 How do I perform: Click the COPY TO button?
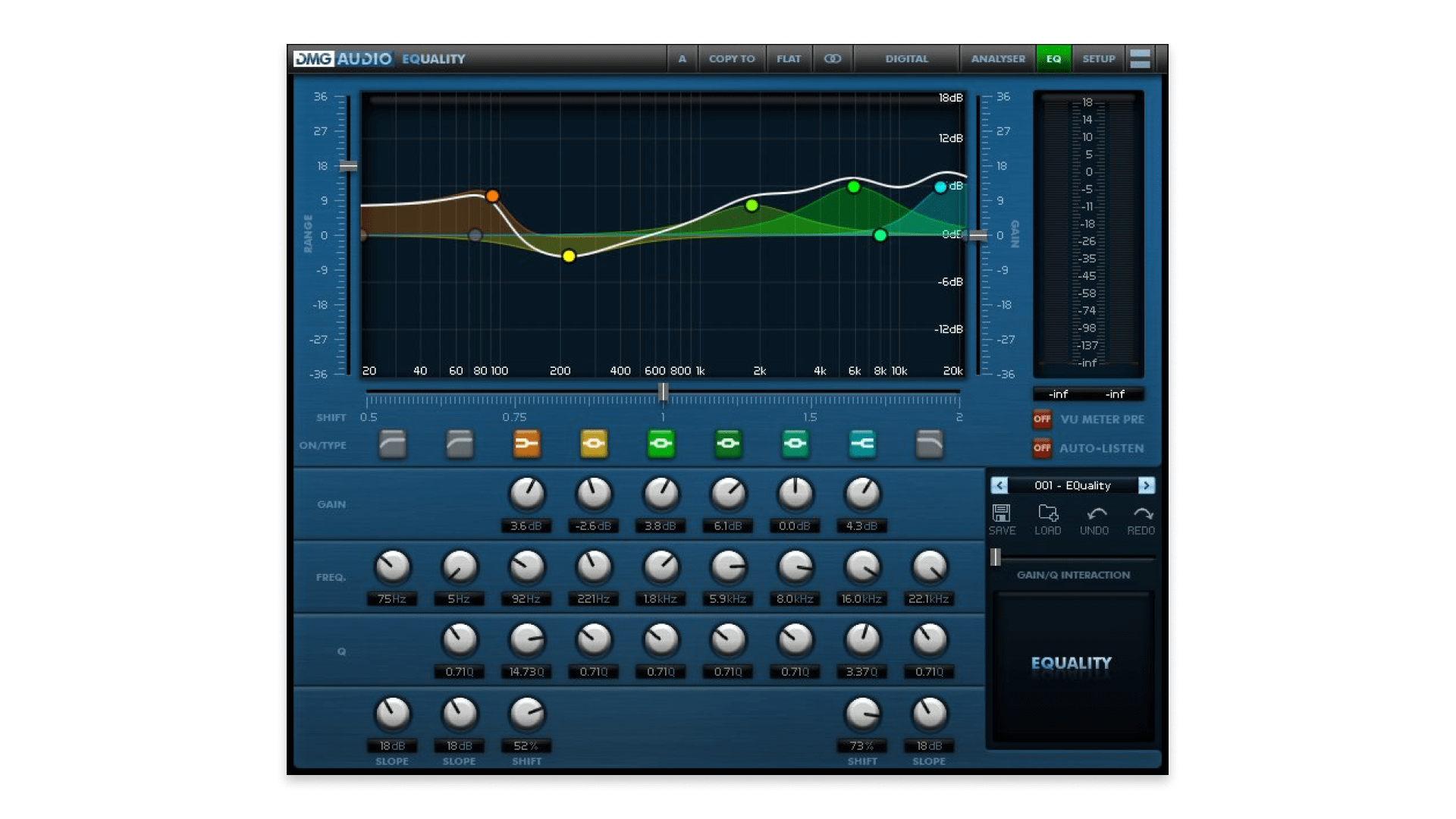pos(732,58)
